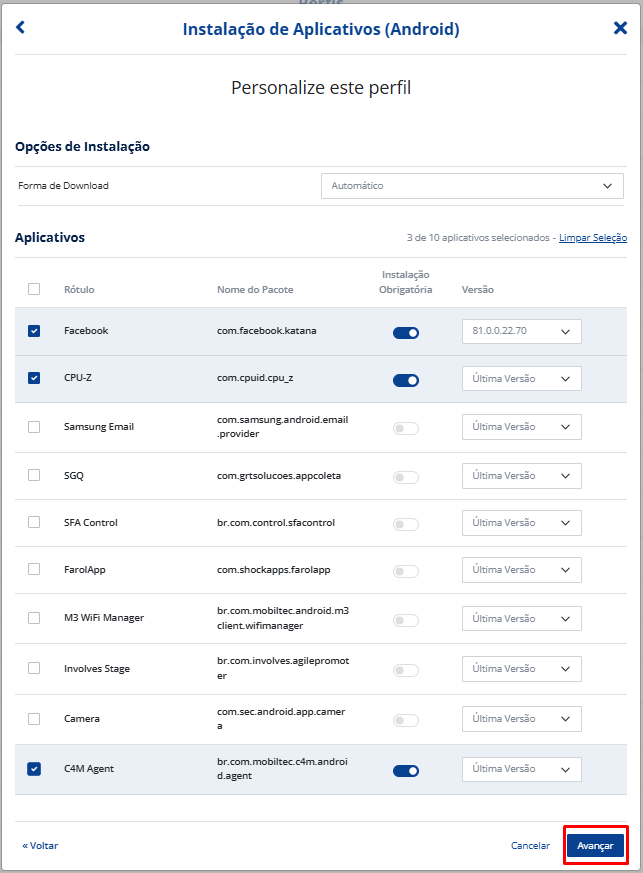Open the SGQ version dropdown
This screenshot has width=643, height=873.
522,476
